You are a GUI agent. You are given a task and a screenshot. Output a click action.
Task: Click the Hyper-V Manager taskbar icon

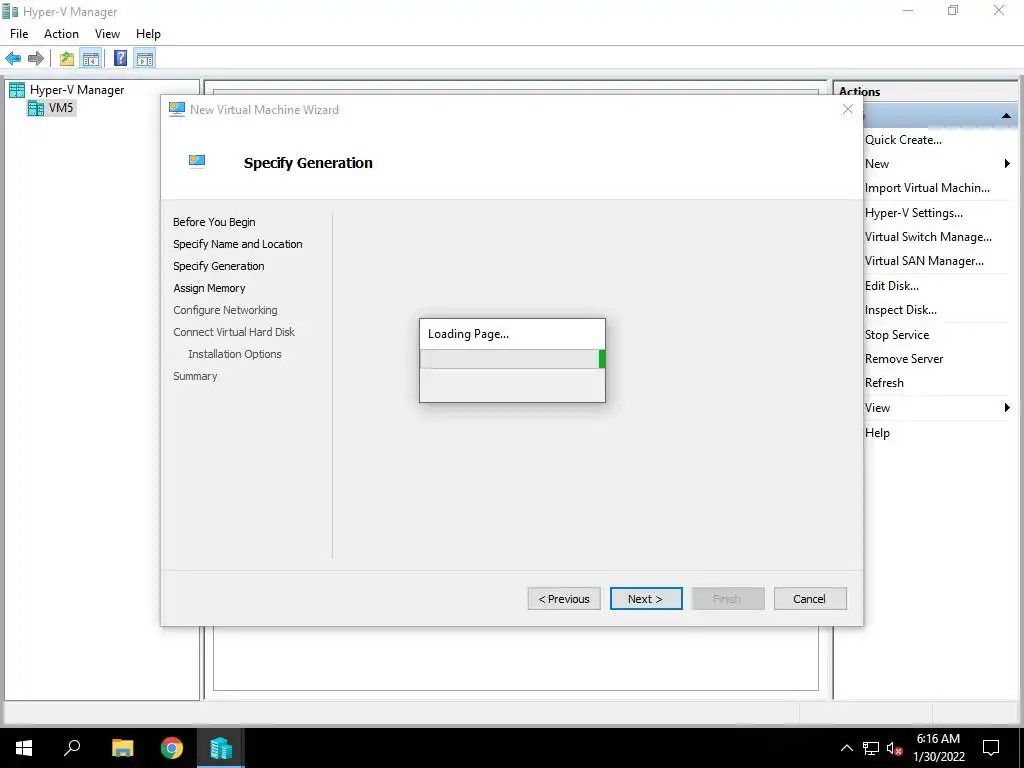(221, 748)
